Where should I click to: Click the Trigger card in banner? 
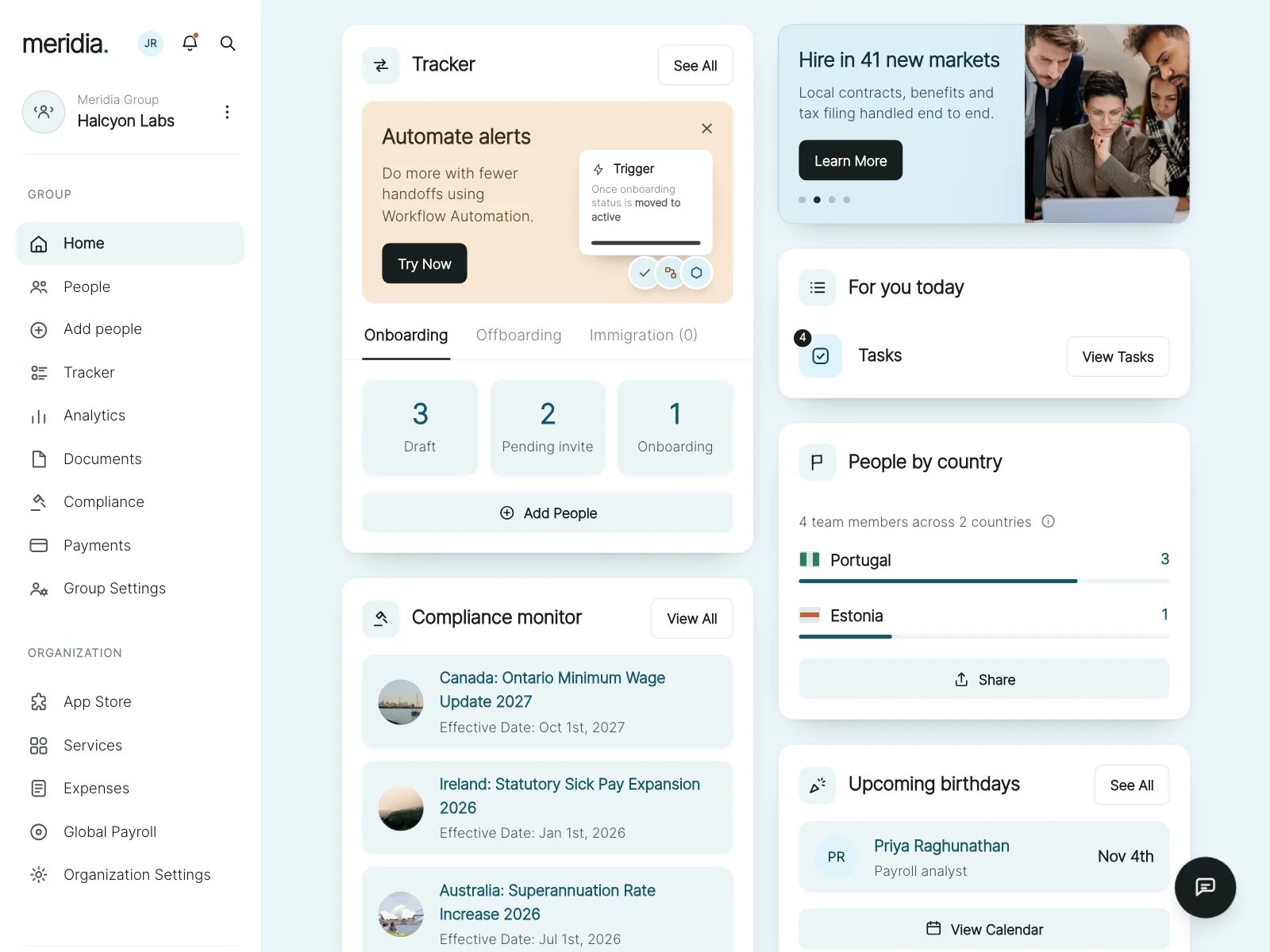tap(646, 202)
